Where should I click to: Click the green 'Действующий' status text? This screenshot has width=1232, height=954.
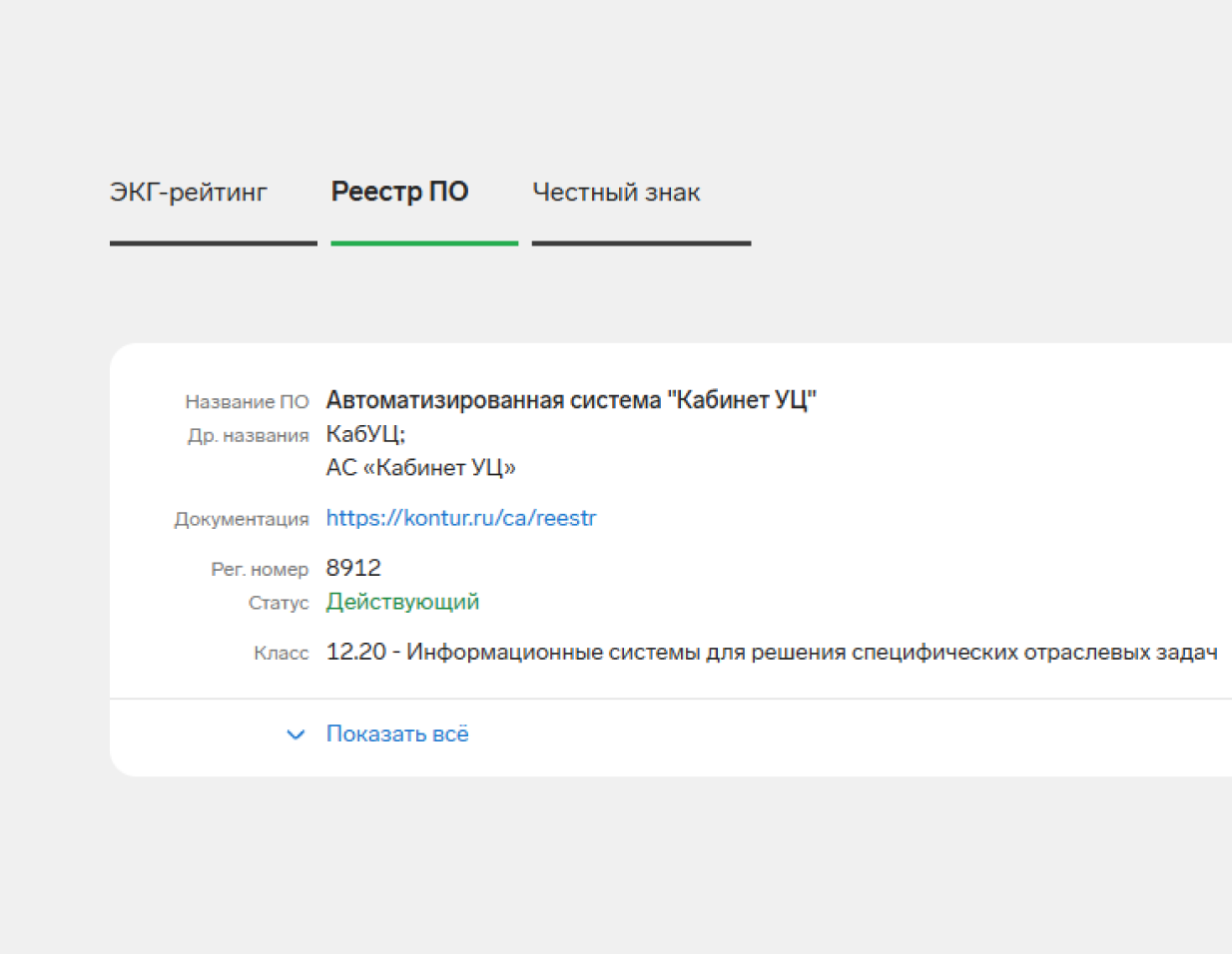(402, 602)
